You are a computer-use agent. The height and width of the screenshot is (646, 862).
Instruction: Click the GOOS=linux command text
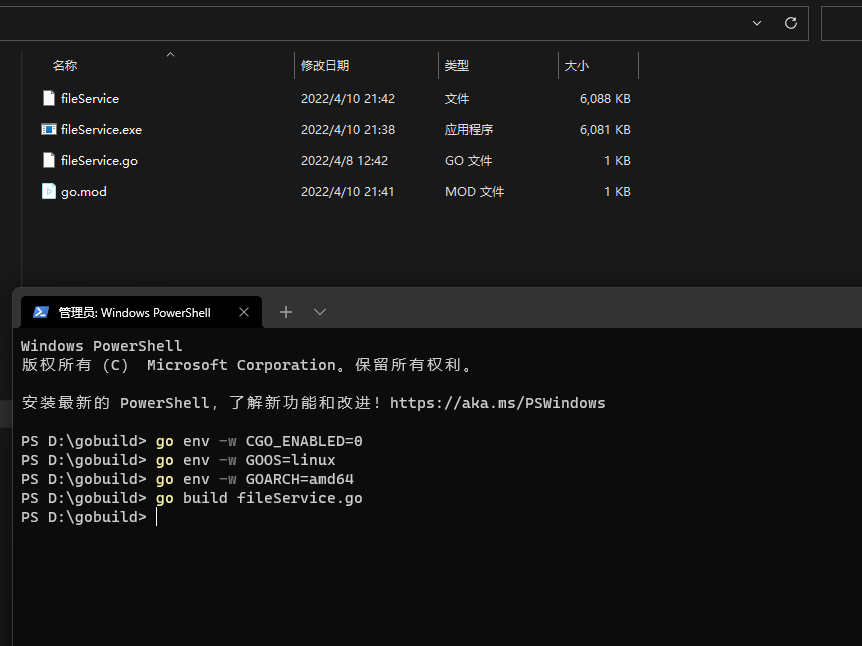[290, 460]
